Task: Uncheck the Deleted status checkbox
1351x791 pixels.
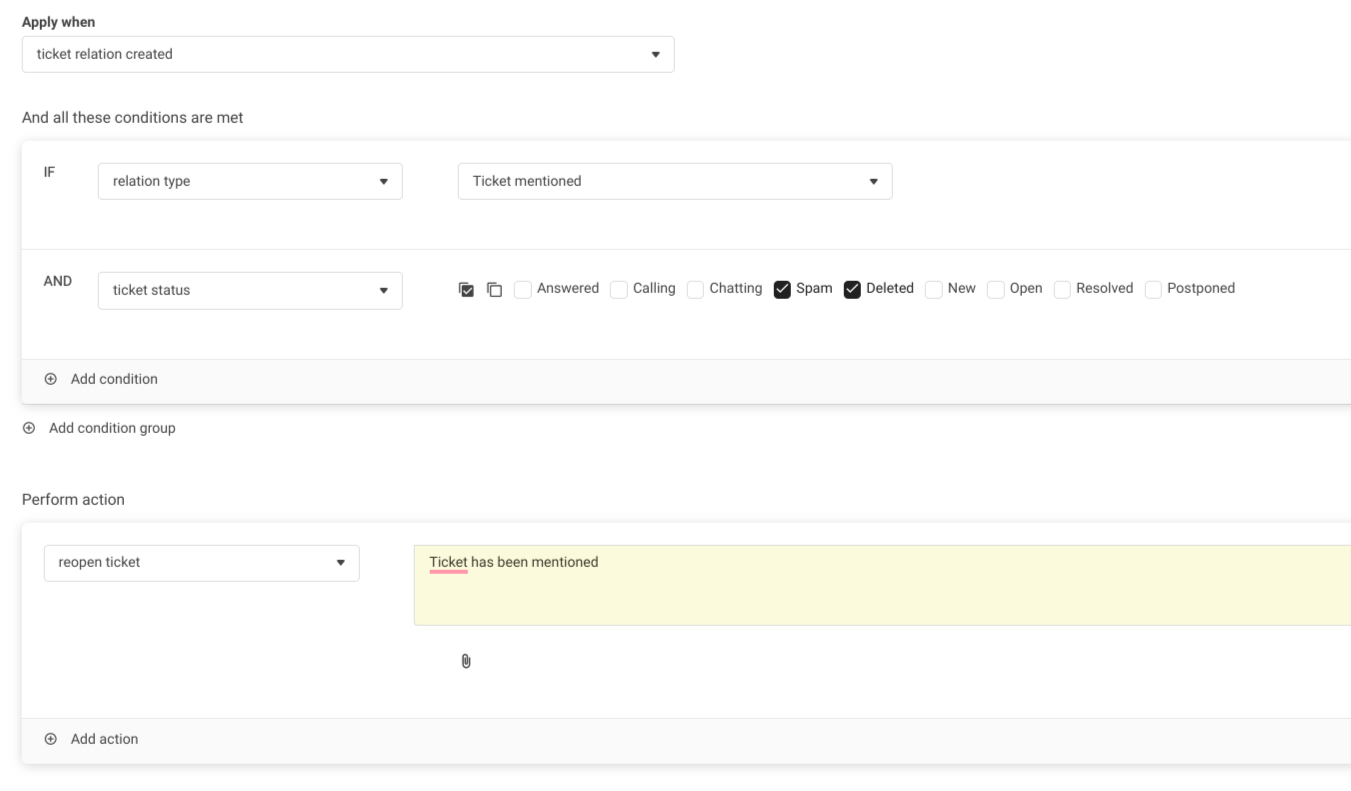Action: [x=853, y=289]
